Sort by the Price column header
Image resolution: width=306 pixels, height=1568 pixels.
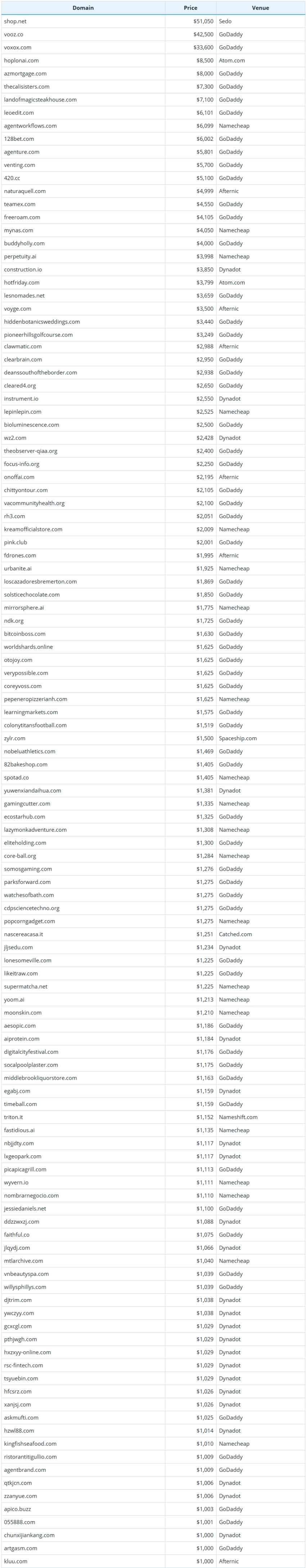coord(190,8)
